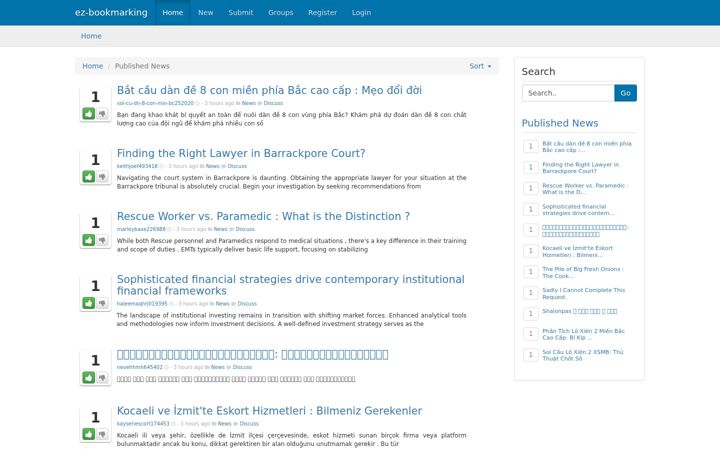Image resolution: width=720 pixels, height=450 pixels.
Task: Click the ez-bookmarking site logo
Action: pyautogui.click(x=111, y=12)
